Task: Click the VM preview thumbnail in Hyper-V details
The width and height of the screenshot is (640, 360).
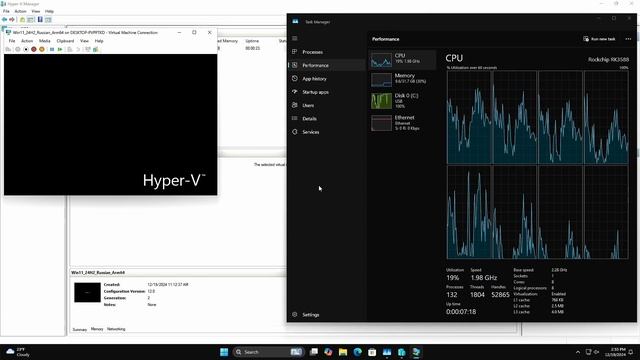Action: coord(87,292)
